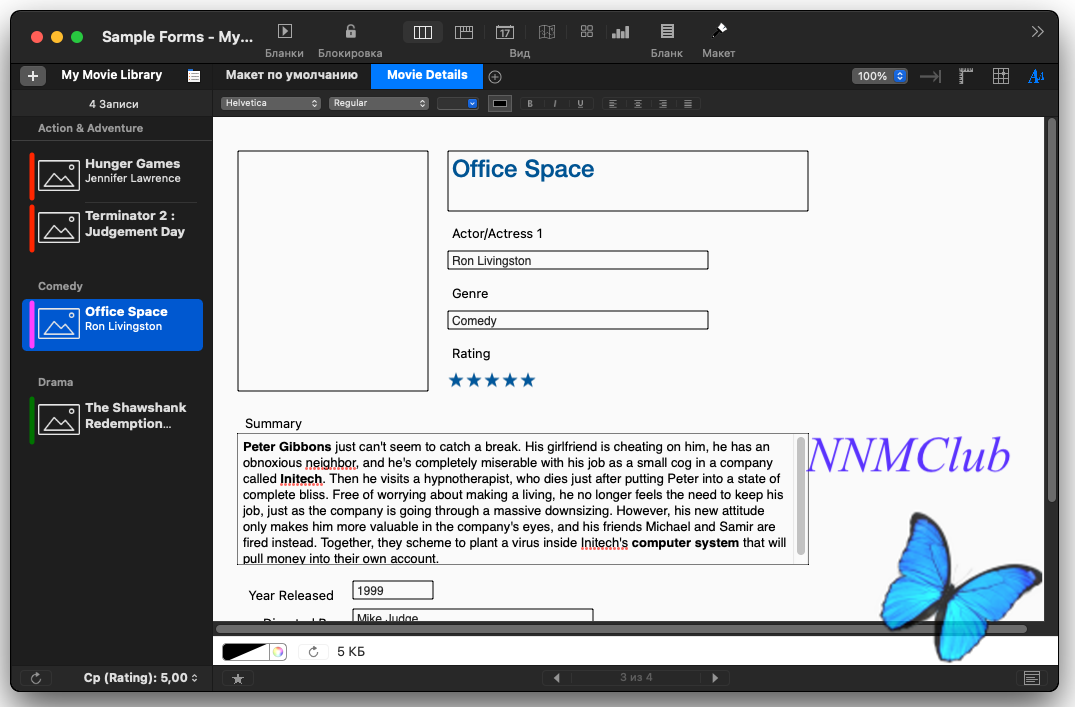Viewport: 1075px width, 707px height.
Task: Switch to the column view icon
Action: [x=423, y=32]
